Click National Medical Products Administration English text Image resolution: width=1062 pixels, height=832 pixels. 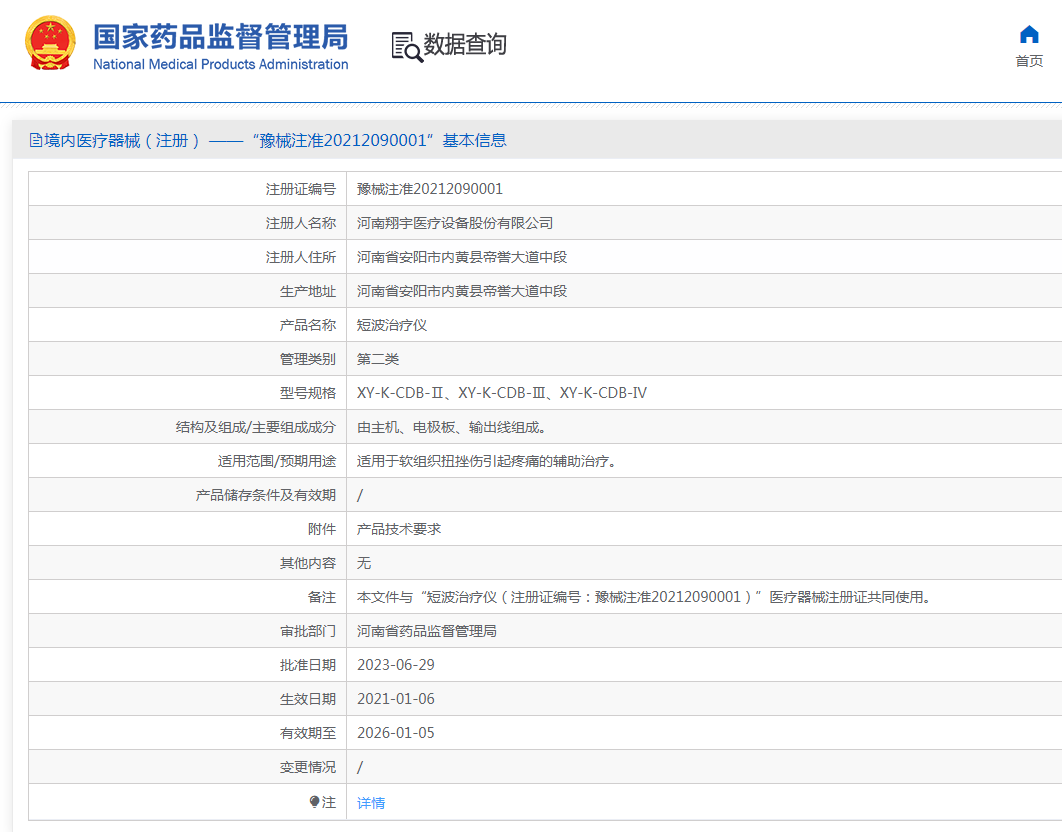click(x=220, y=65)
